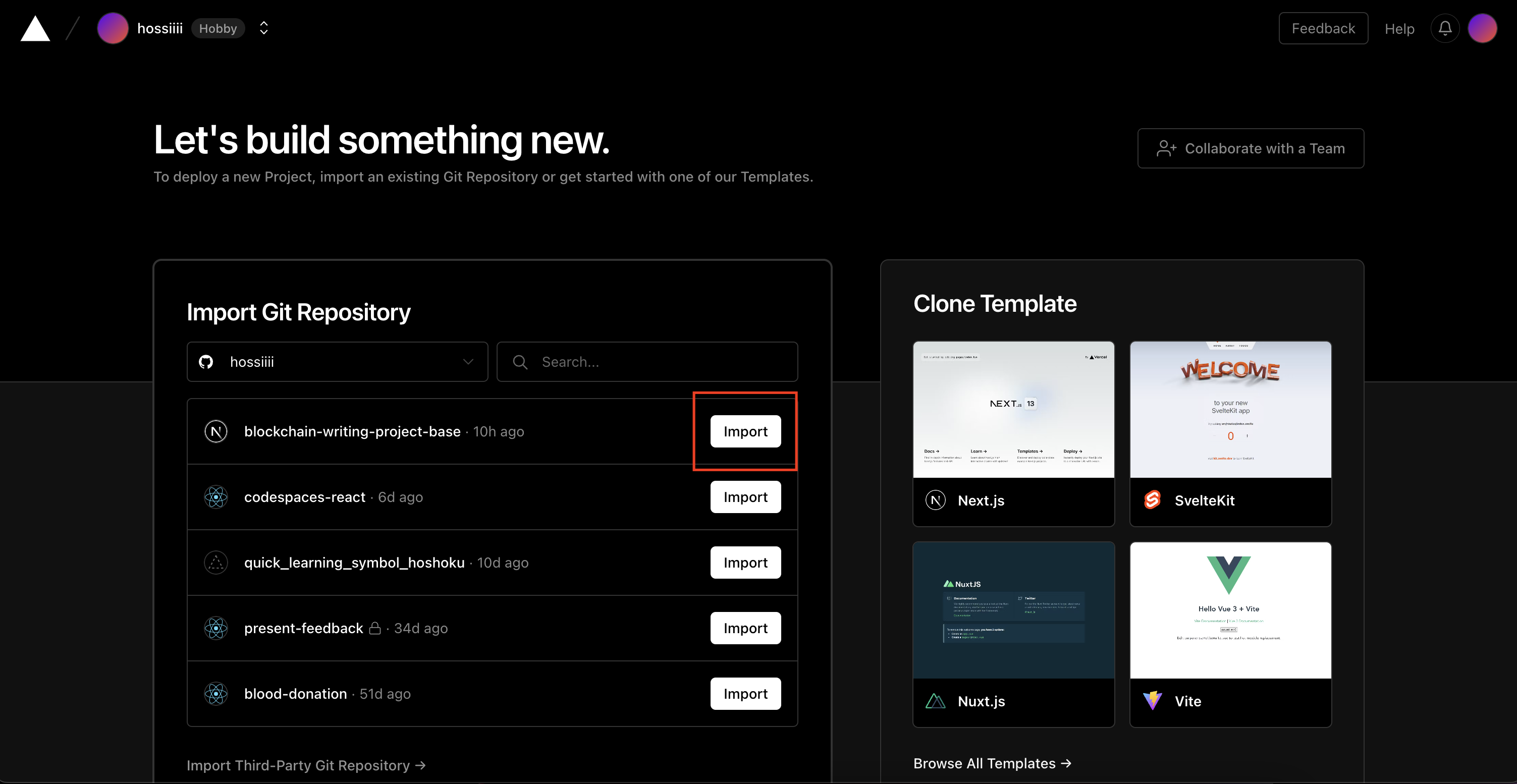Import quick_learning_symbol_hoshoku repository
This screenshot has width=1517, height=784.
click(745, 562)
